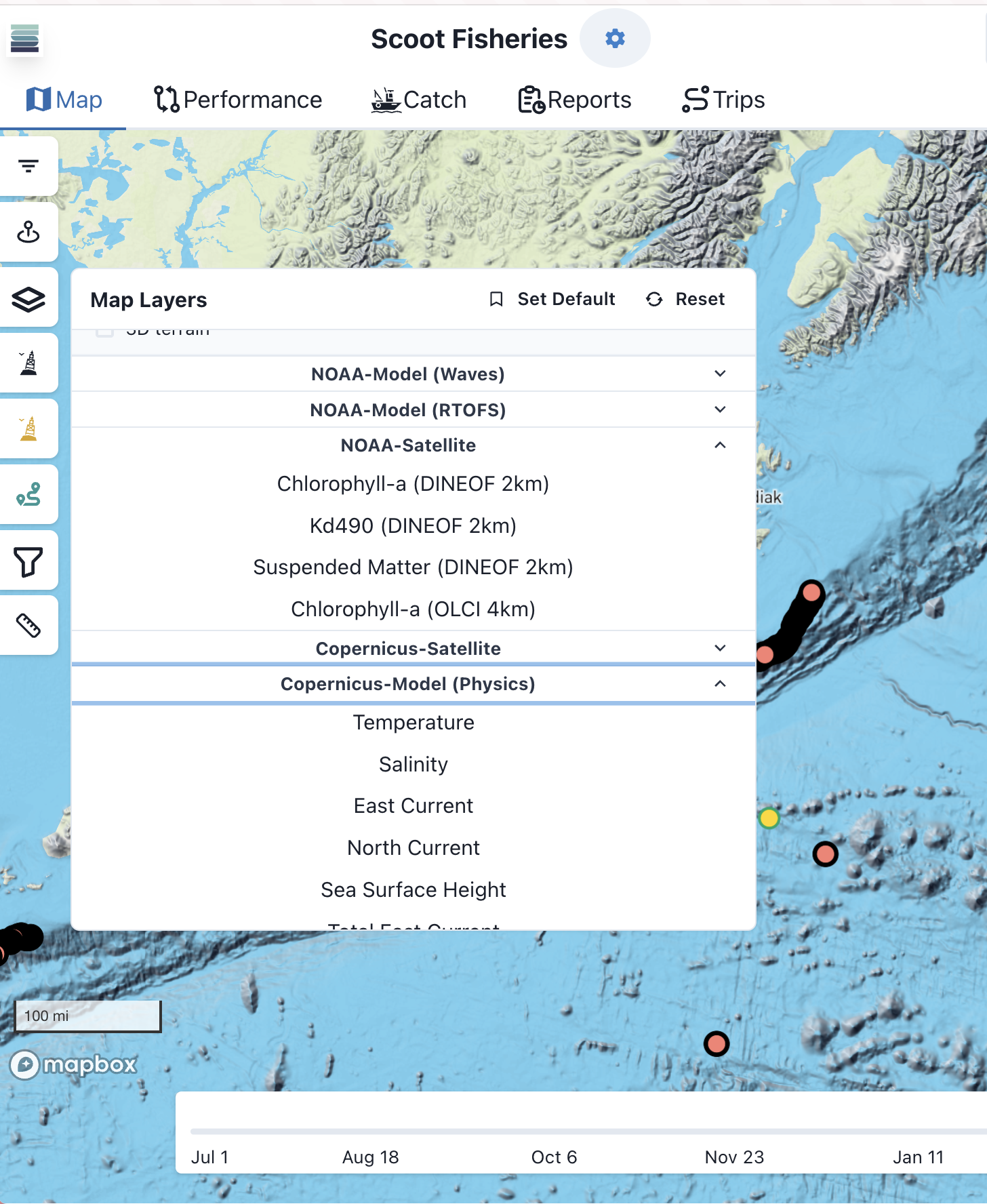This screenshot has width=987, height=1204.
Task: Open the stacked-bars app menu icon
Action: point(25,39)
